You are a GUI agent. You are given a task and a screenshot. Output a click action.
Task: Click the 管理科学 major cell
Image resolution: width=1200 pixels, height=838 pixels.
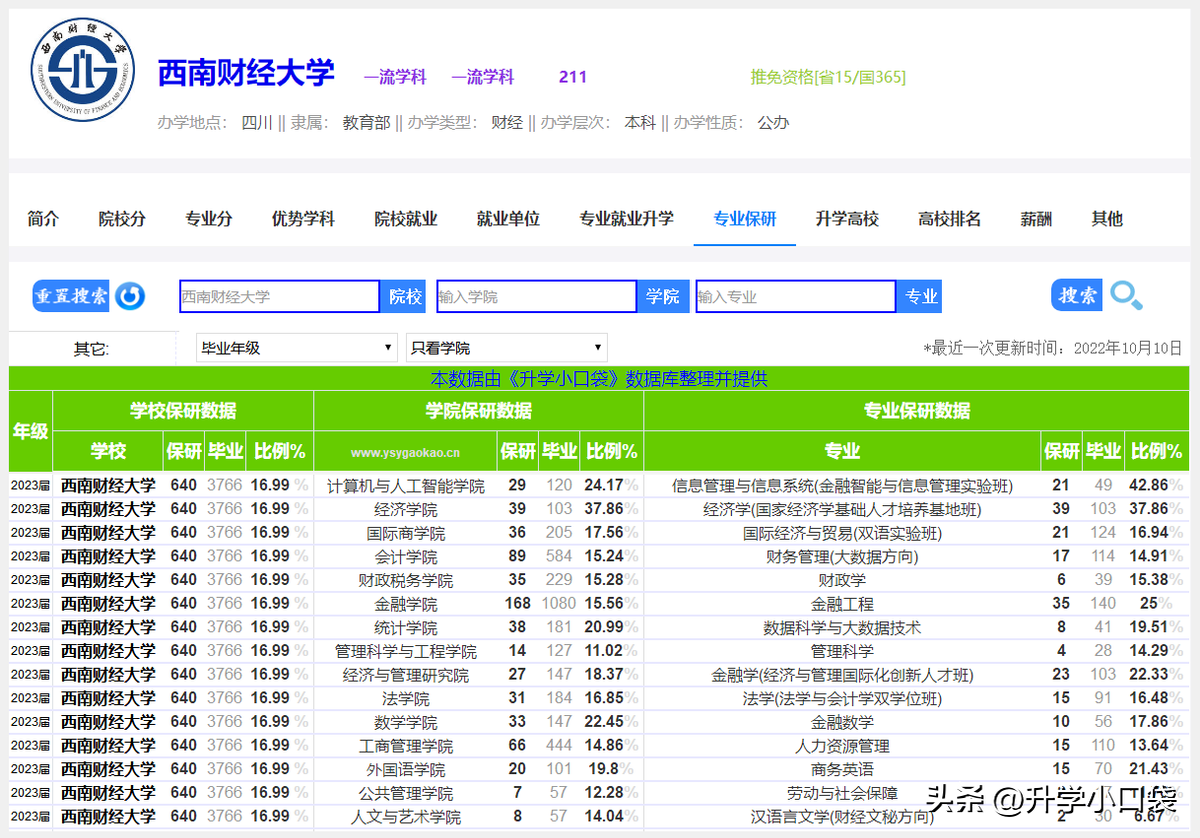pyautogui.click(x=842, y=651)
